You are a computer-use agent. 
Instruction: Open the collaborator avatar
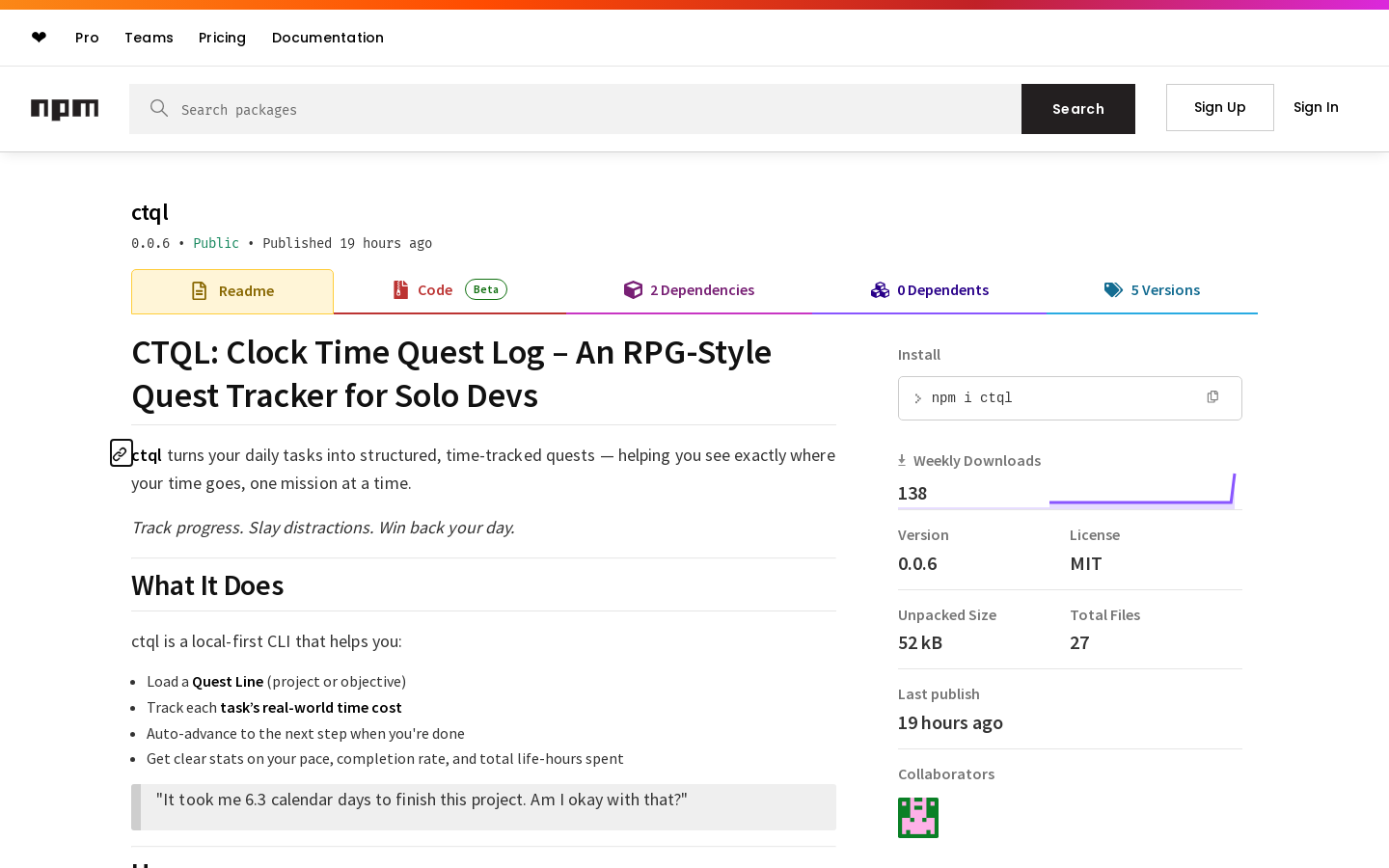918,818
